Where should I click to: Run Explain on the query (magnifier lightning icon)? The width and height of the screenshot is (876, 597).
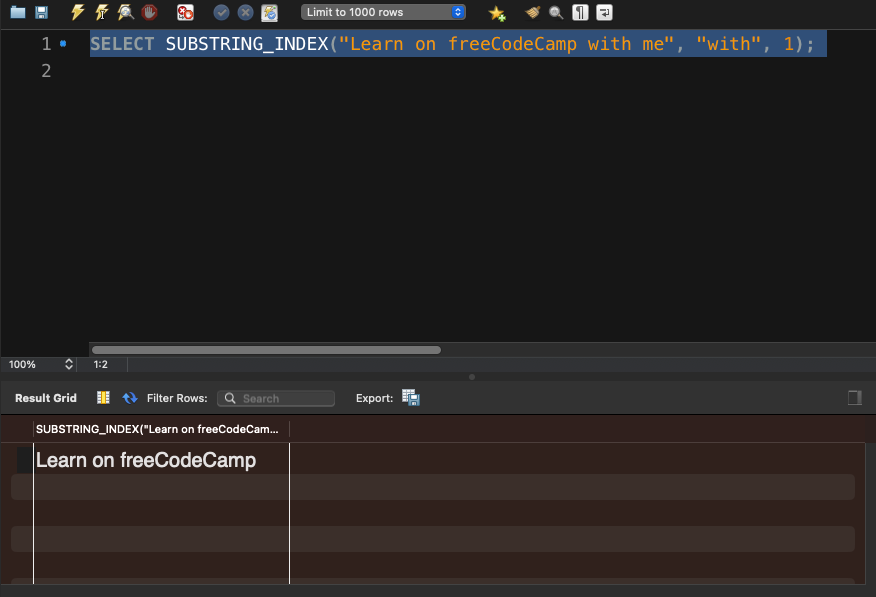125,13
